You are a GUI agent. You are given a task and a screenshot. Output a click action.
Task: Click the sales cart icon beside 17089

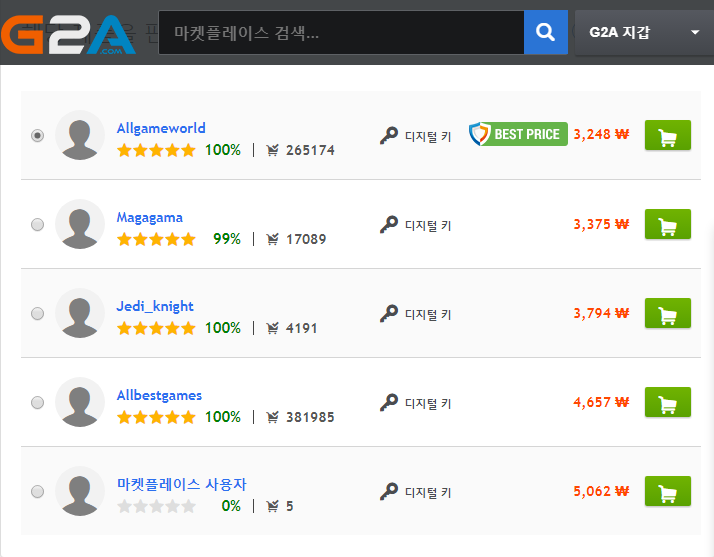tap(272, 239)
